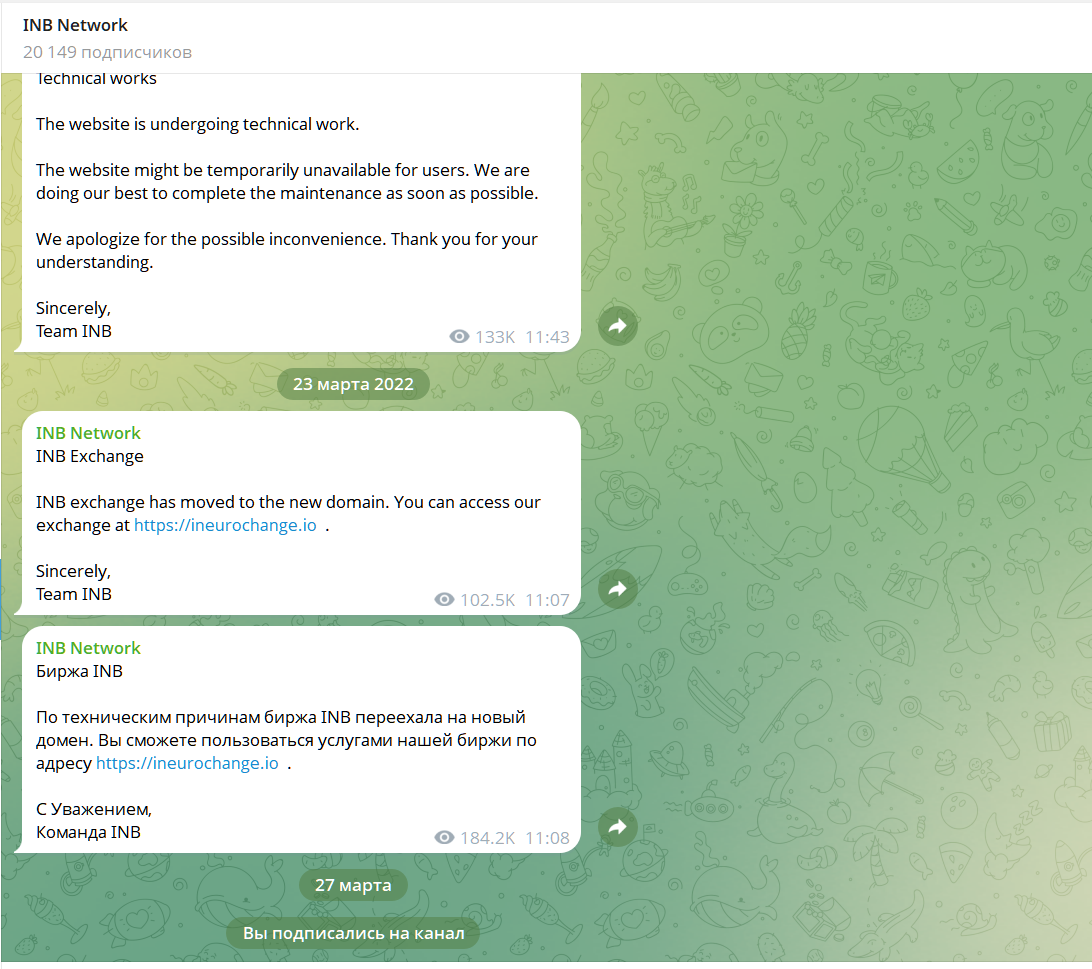Forward the INB Exchange English message
Viewport: 1092px width, 969px height.
618,589
